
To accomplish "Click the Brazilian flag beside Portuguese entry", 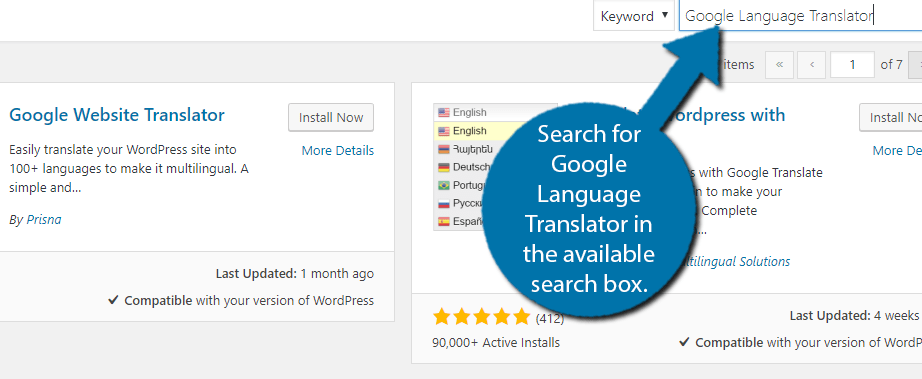I will pos(443,185).
